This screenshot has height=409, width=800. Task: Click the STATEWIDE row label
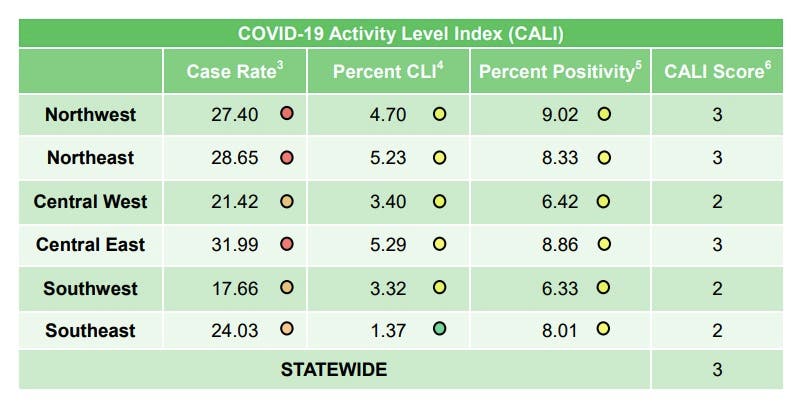(334, 369)
